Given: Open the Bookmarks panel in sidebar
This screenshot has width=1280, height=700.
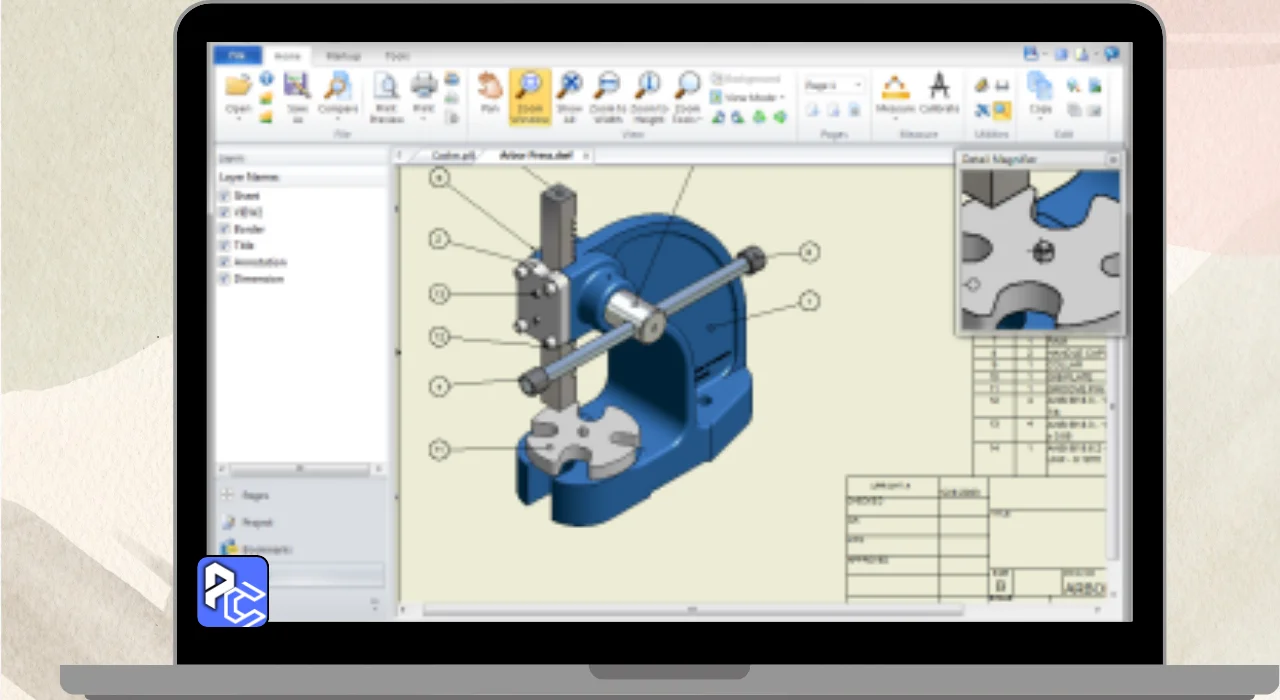Looking at the screenshot, I should tap(266, 549).
